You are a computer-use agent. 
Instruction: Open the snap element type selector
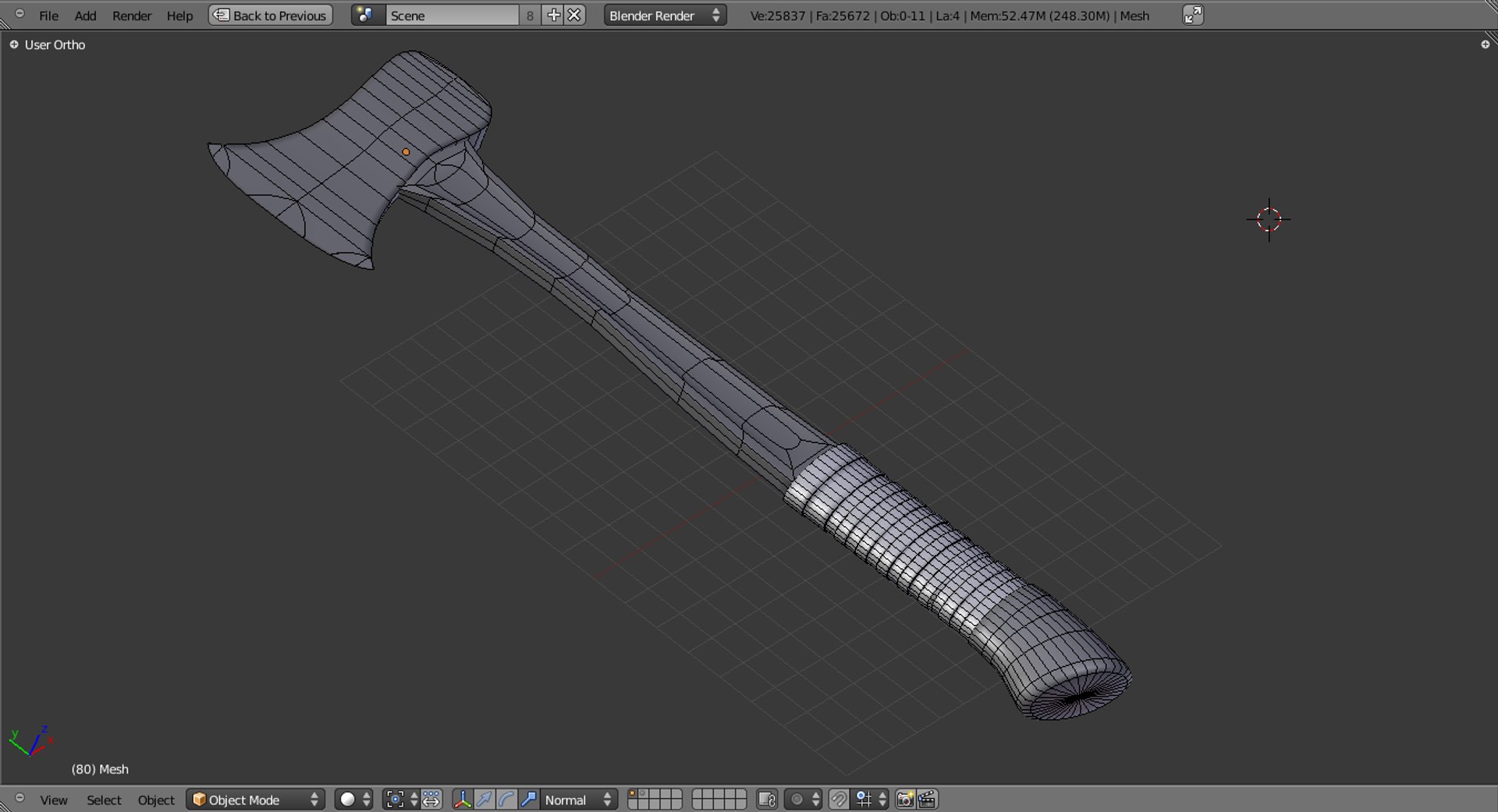click(x=870, y=800)
